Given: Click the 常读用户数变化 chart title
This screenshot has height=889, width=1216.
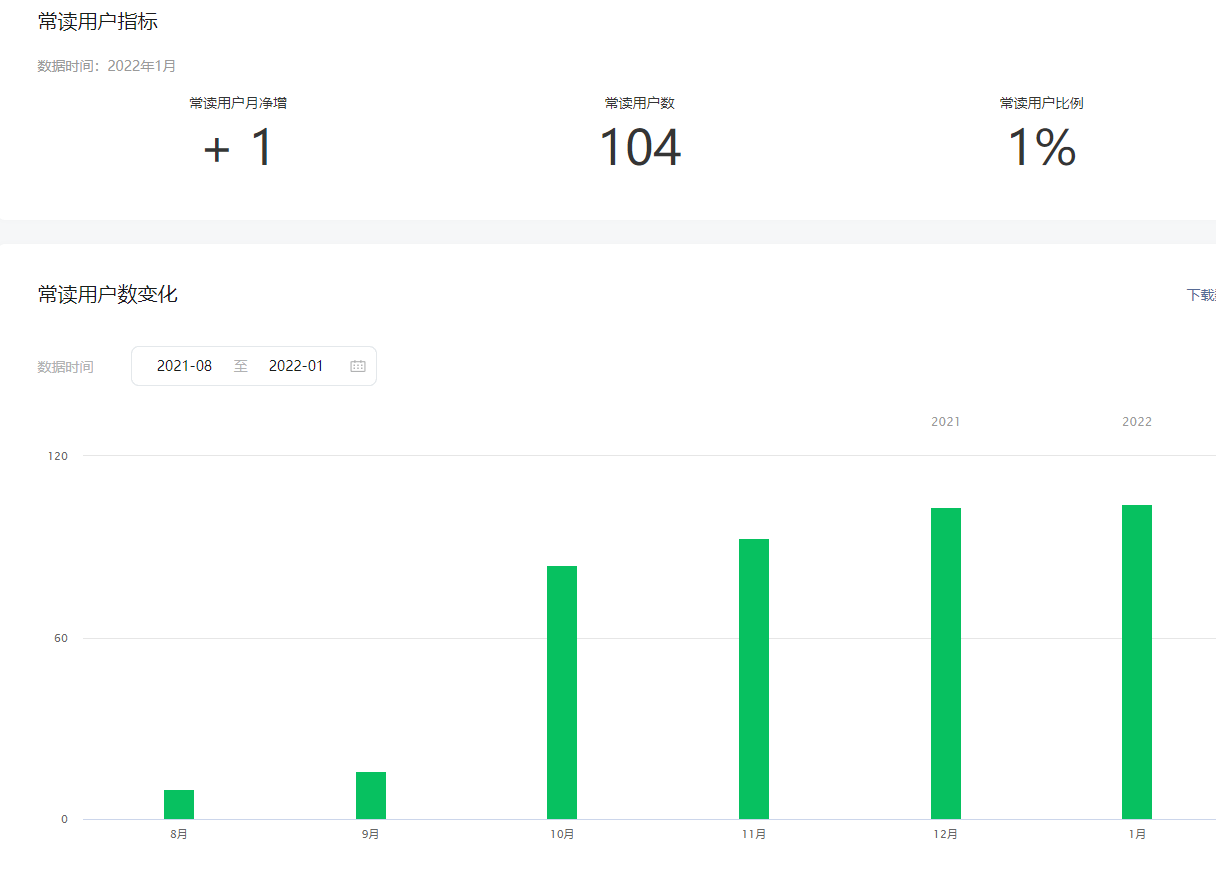Looking at the screenshot, I should pyautogui.click(x=108, y=294).
